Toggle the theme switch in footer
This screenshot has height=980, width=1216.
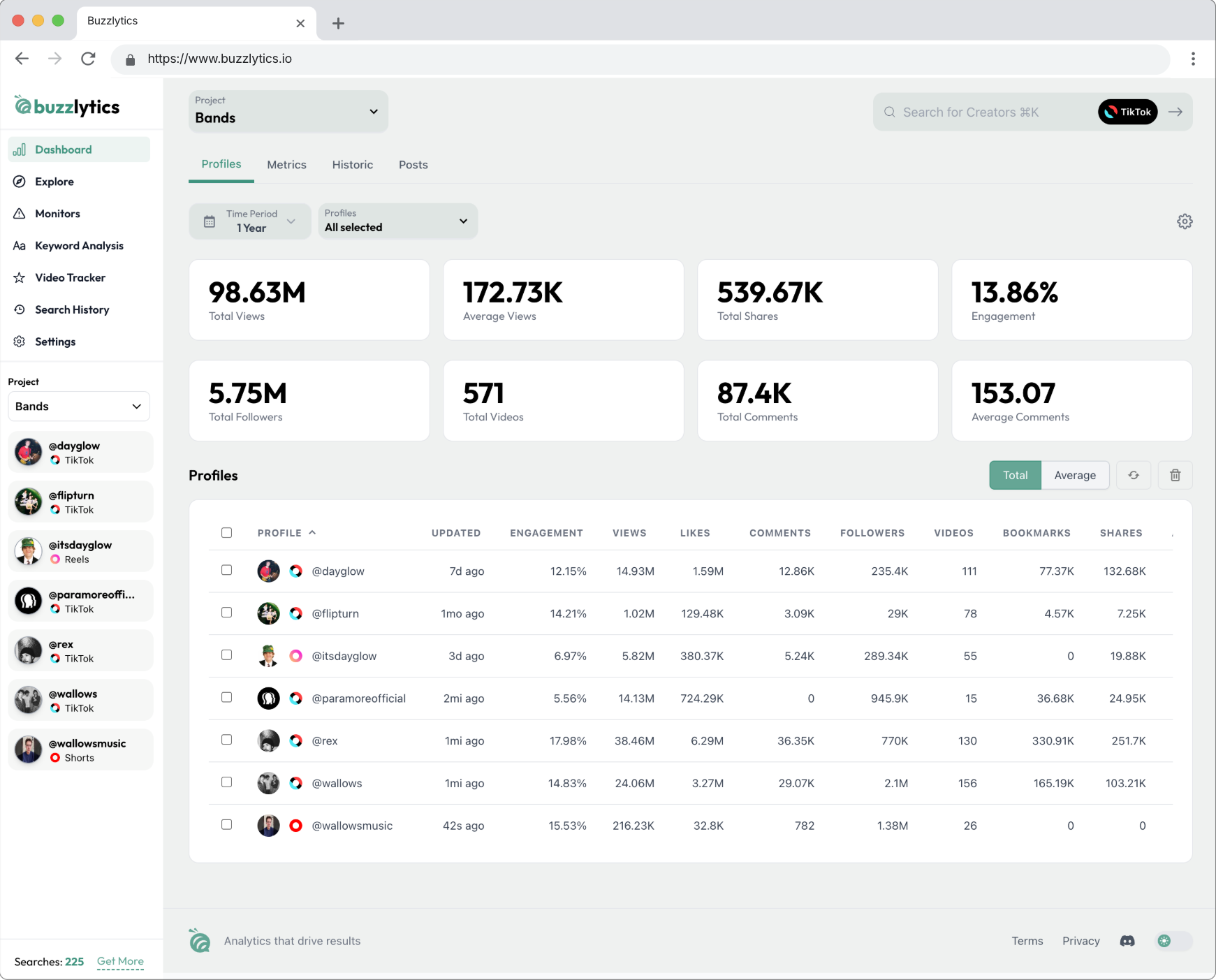point(1174,941)
